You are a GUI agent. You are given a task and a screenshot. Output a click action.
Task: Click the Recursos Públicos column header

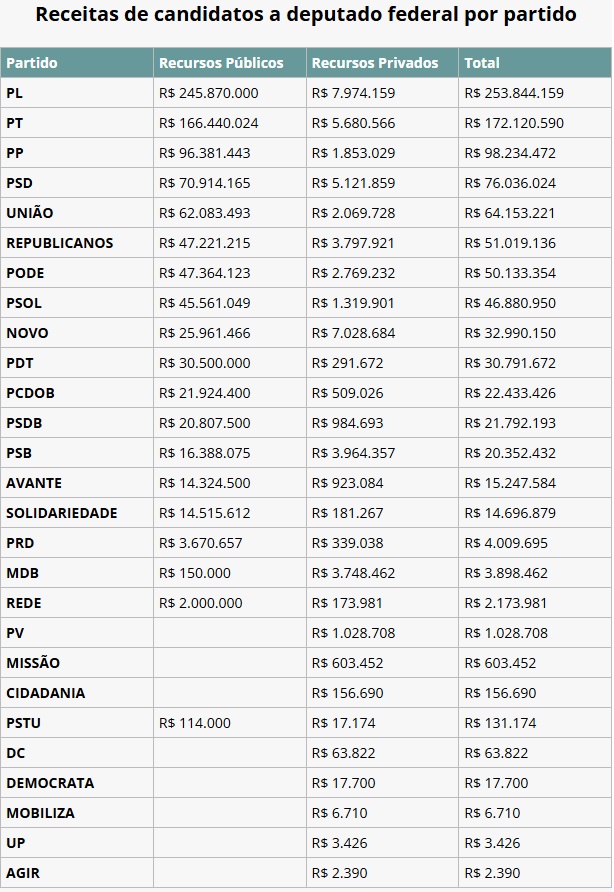(x=230, y=63)
